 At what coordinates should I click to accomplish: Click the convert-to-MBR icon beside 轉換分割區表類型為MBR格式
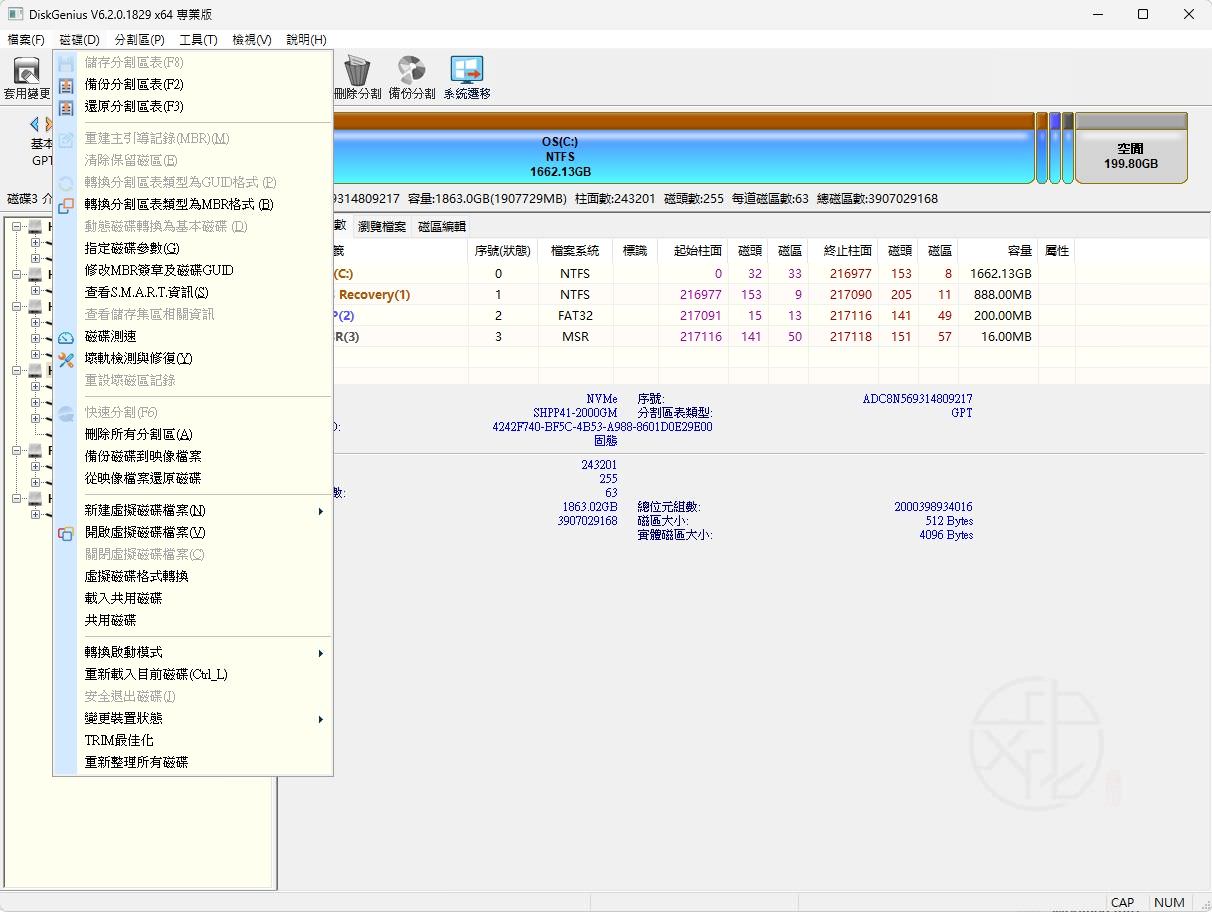66,205
